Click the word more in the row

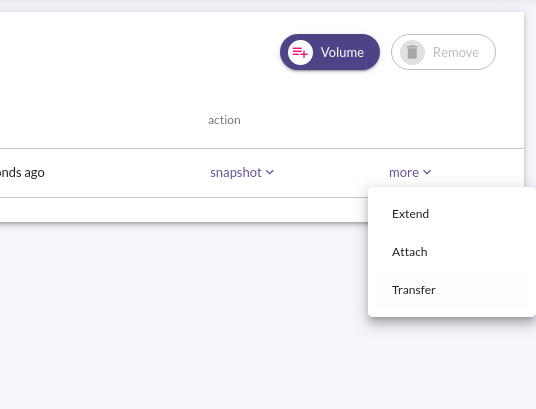404,172
